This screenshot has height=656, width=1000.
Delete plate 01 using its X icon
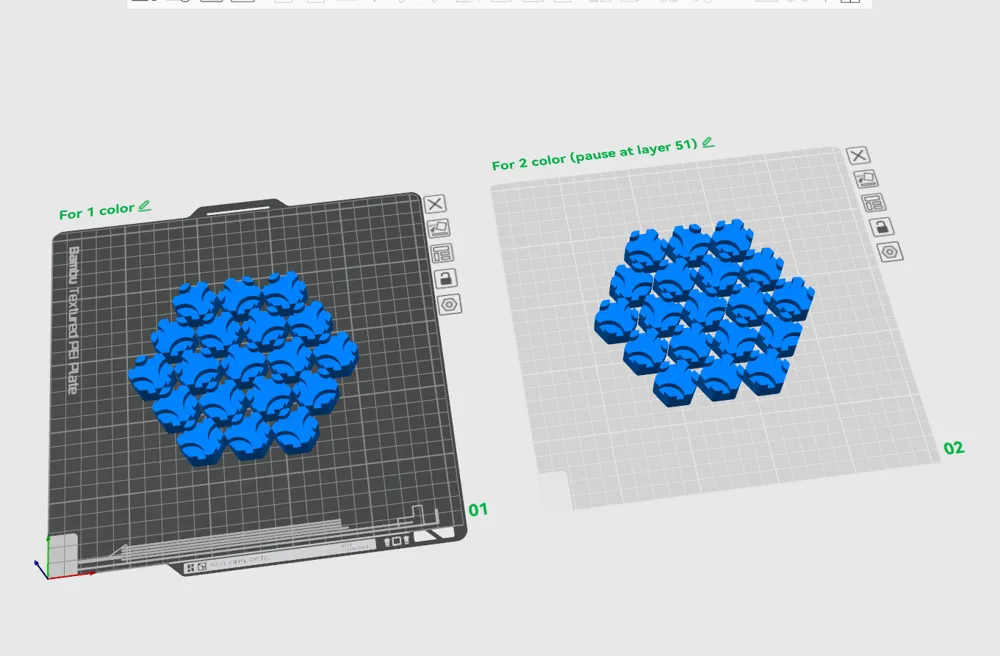pos(435,204)
